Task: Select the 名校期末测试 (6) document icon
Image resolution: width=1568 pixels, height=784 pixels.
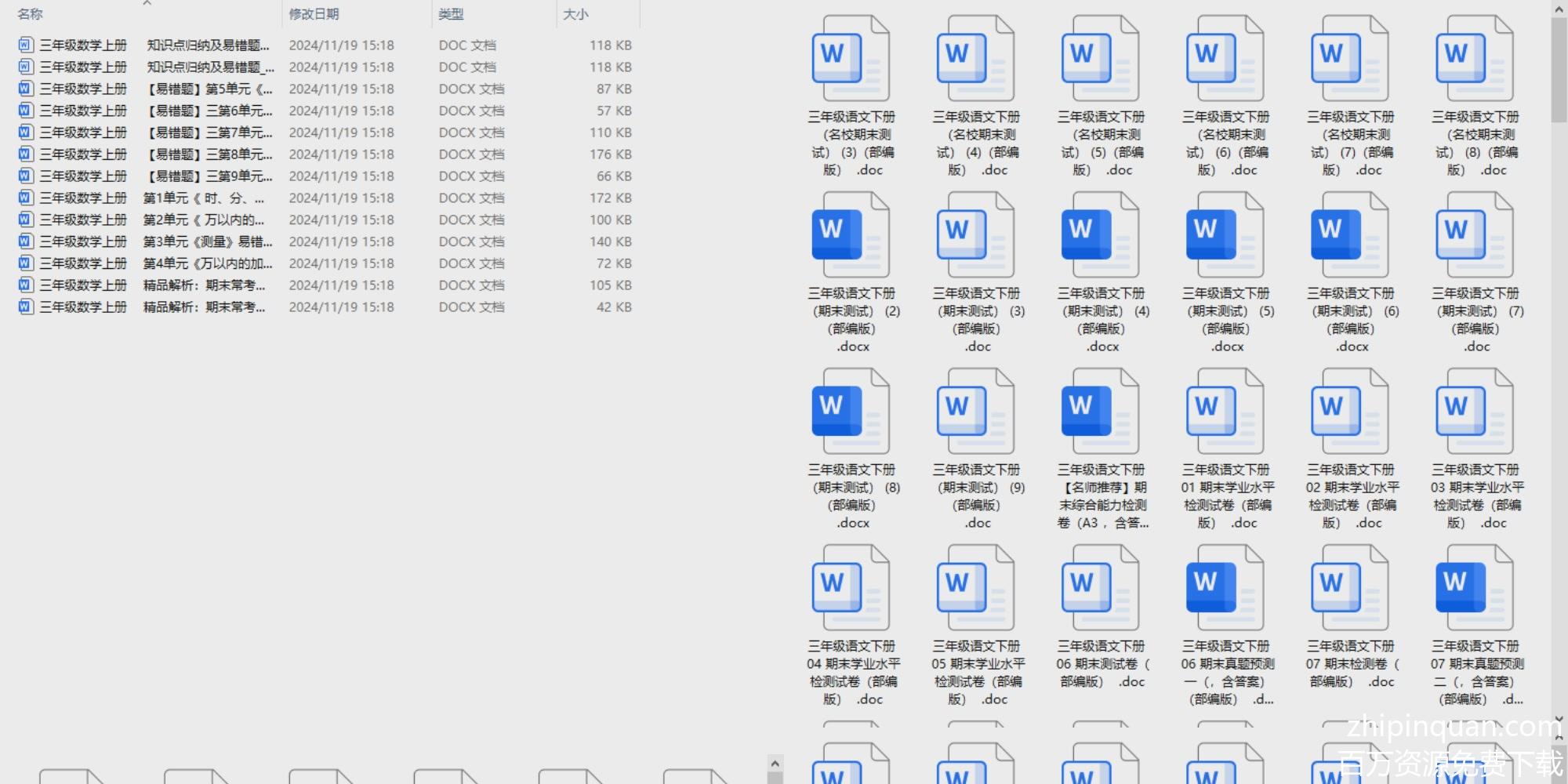Action: [1225, 59]
